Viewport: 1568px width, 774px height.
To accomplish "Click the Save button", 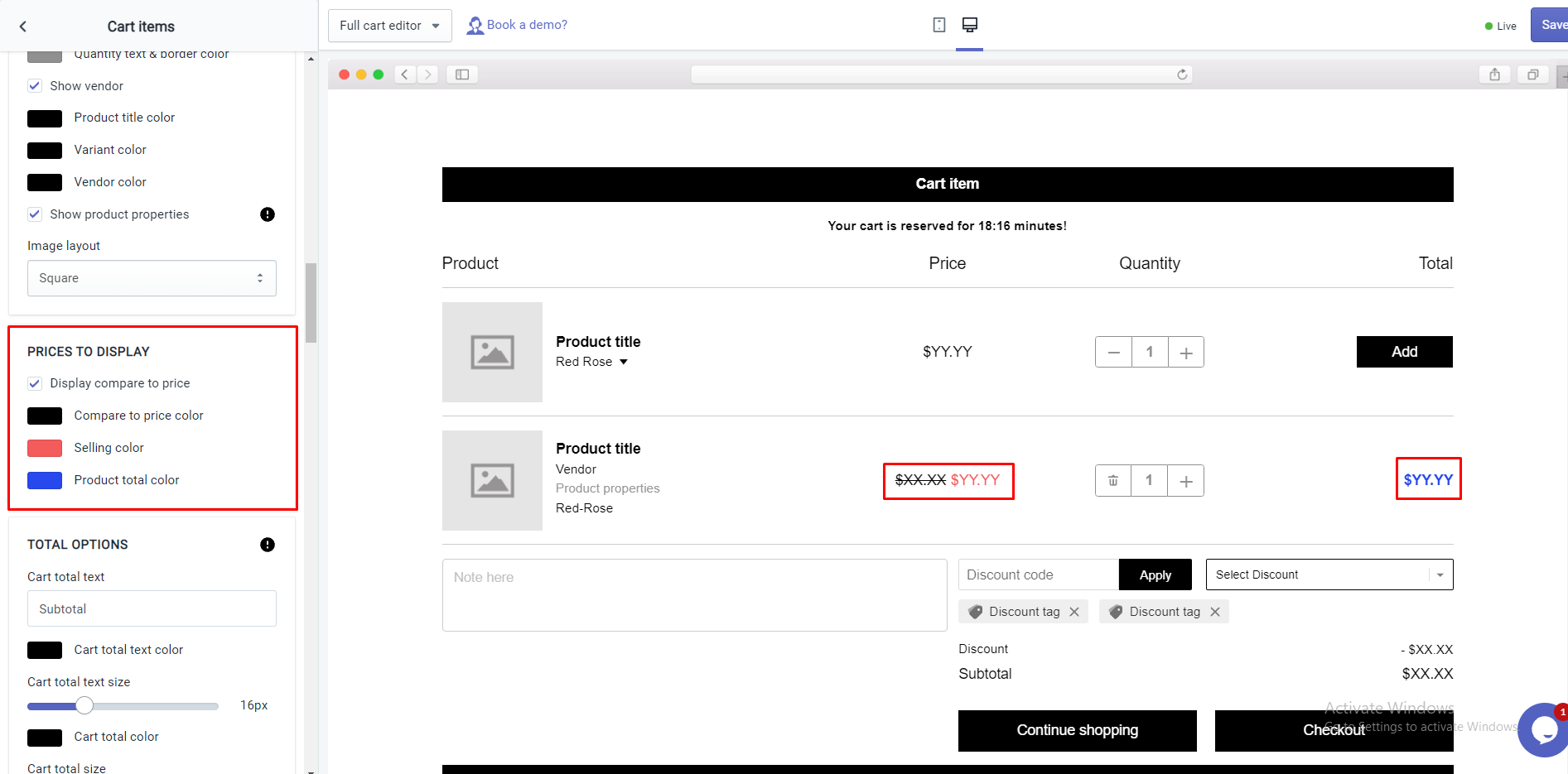I will (x=1550, y=25).
